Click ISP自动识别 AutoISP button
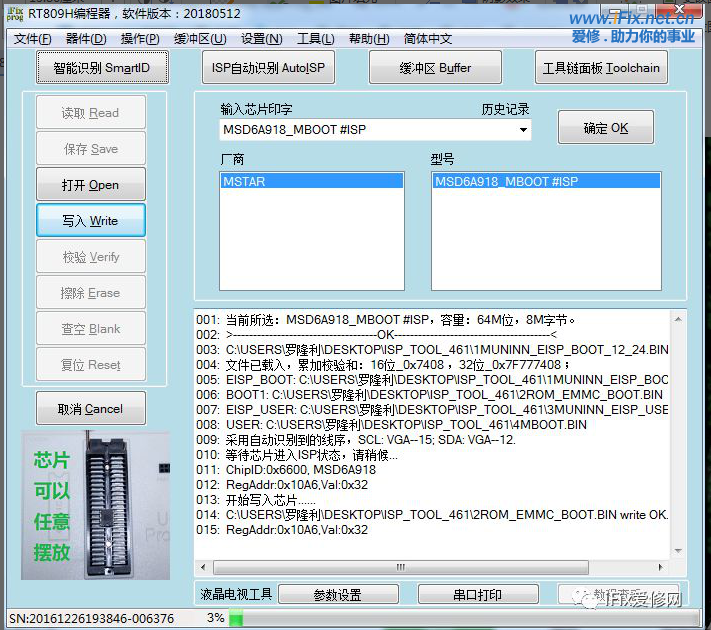This screenshot has height=630, width=711. tap(269, 68)
